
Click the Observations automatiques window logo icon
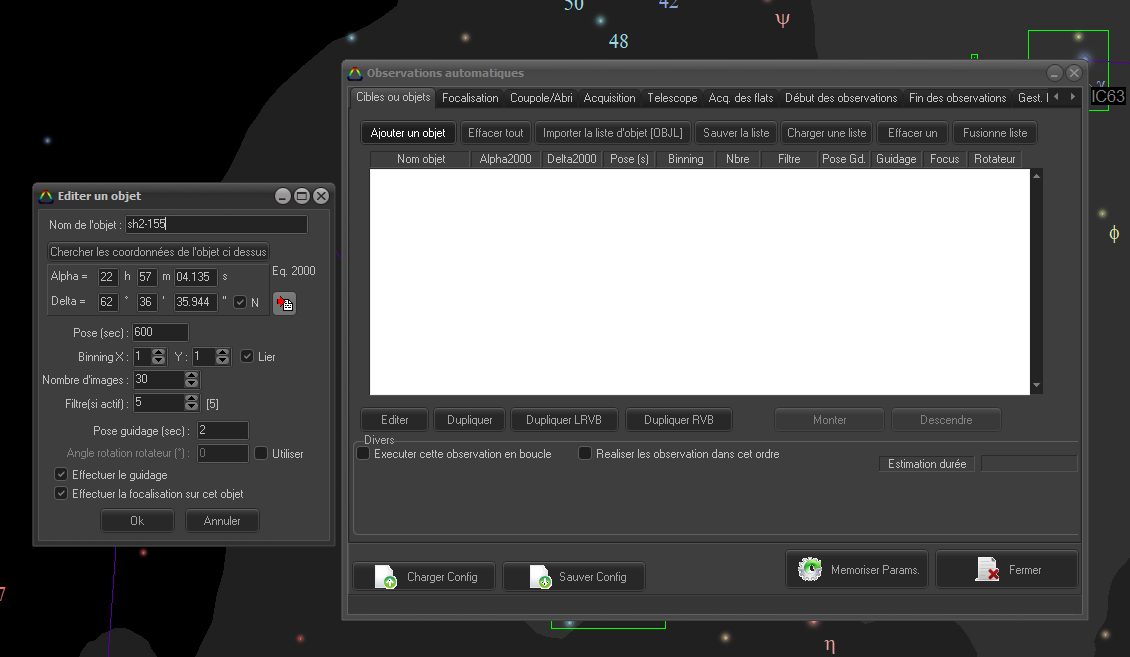[355, 73]
